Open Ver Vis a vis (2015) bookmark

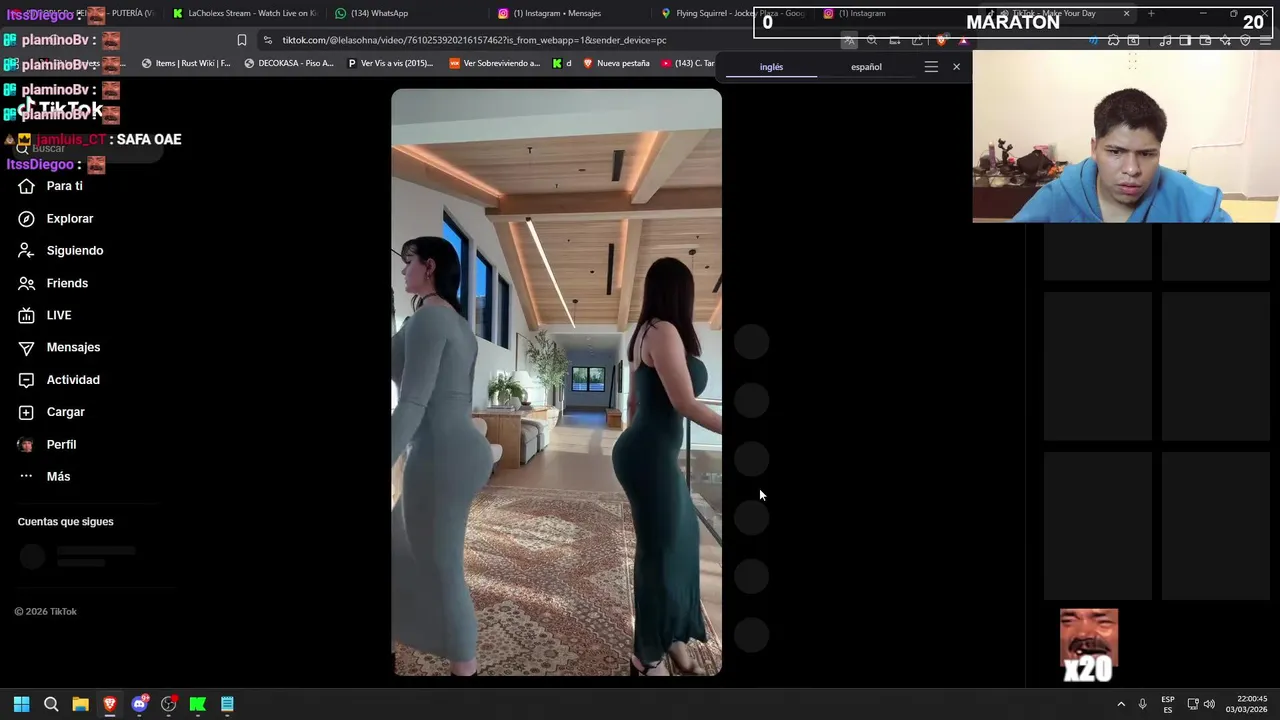(390, 63)
